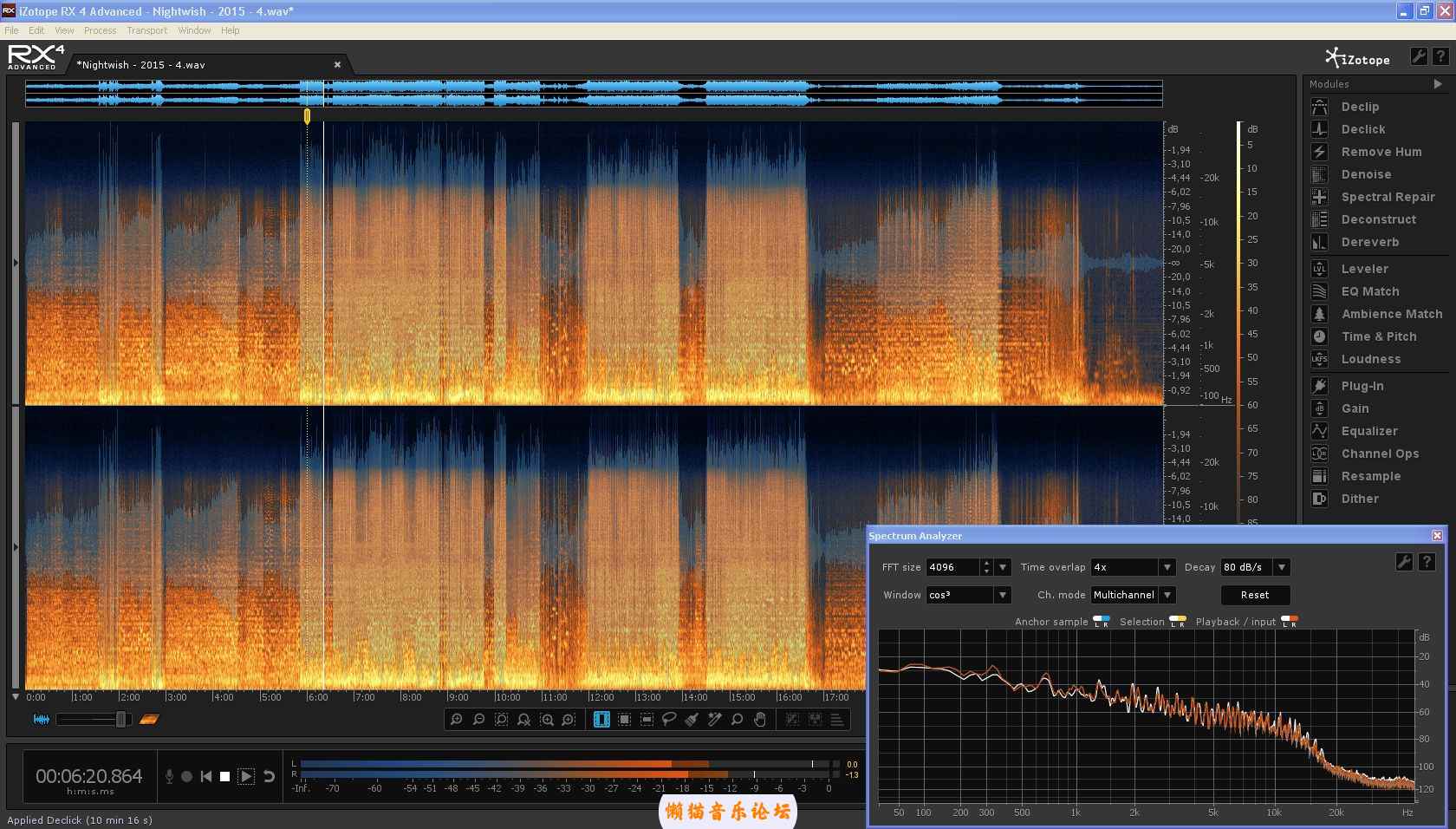Screen dimensions: 1456x829
Task: Select the grab hand tool
Action: point(760,720)
